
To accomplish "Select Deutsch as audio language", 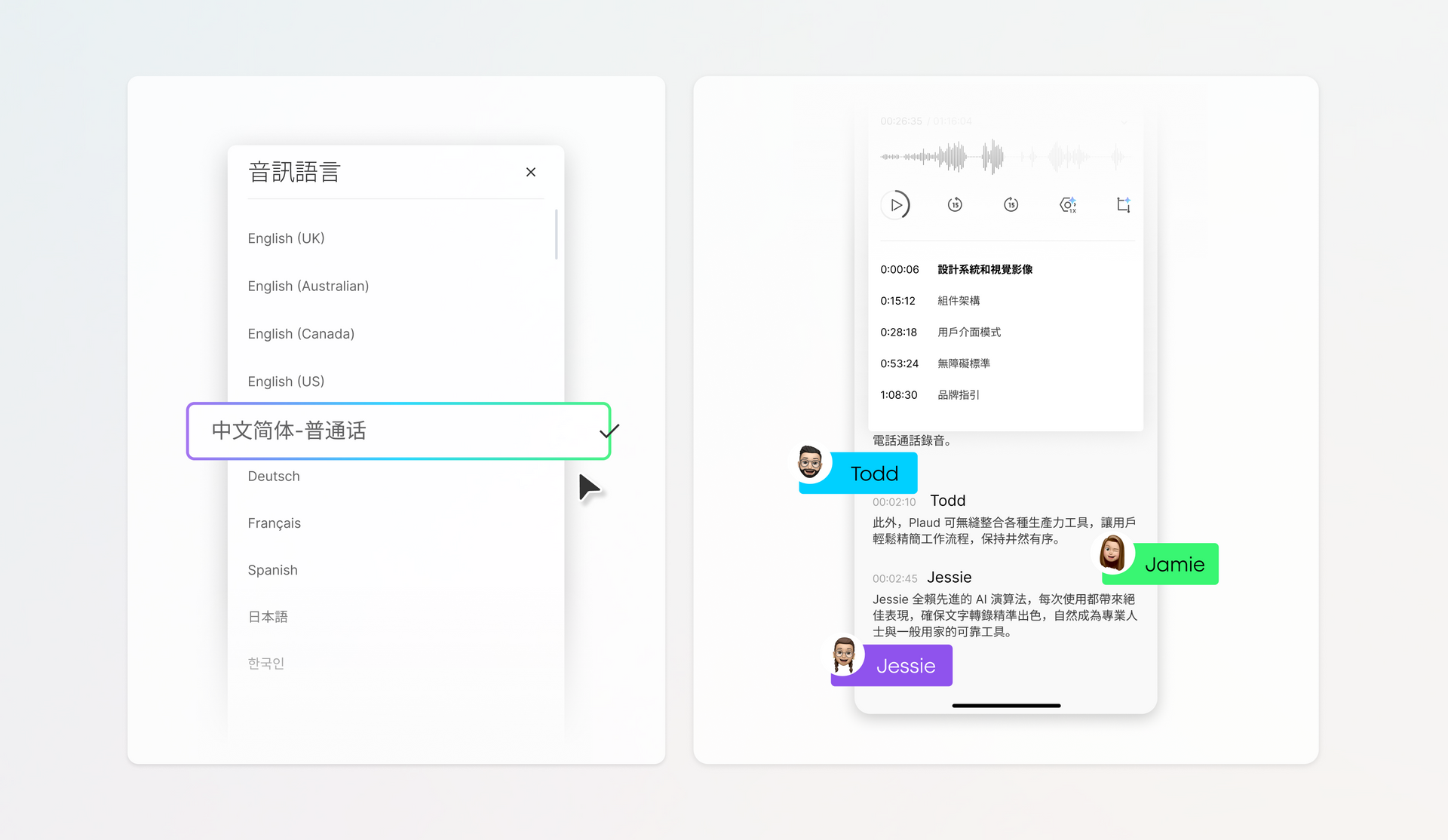I will click(x=274, y=477).
